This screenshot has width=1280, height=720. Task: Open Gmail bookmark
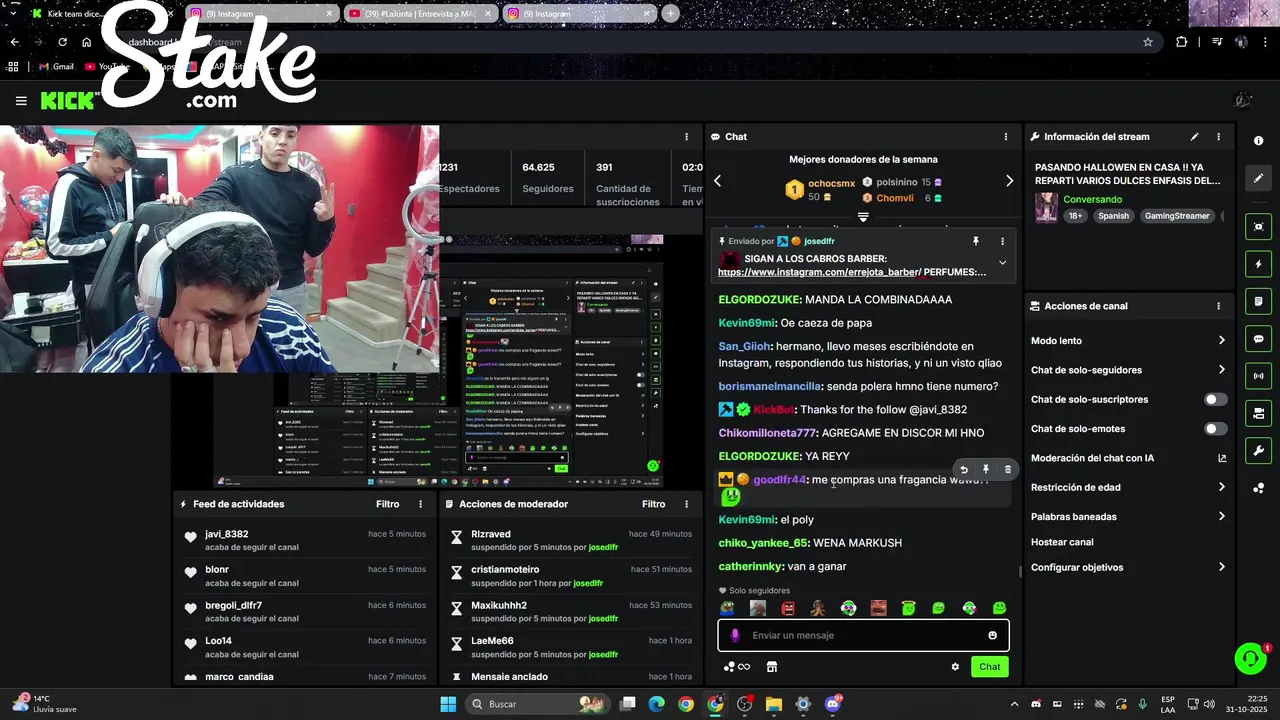[56, 67]
